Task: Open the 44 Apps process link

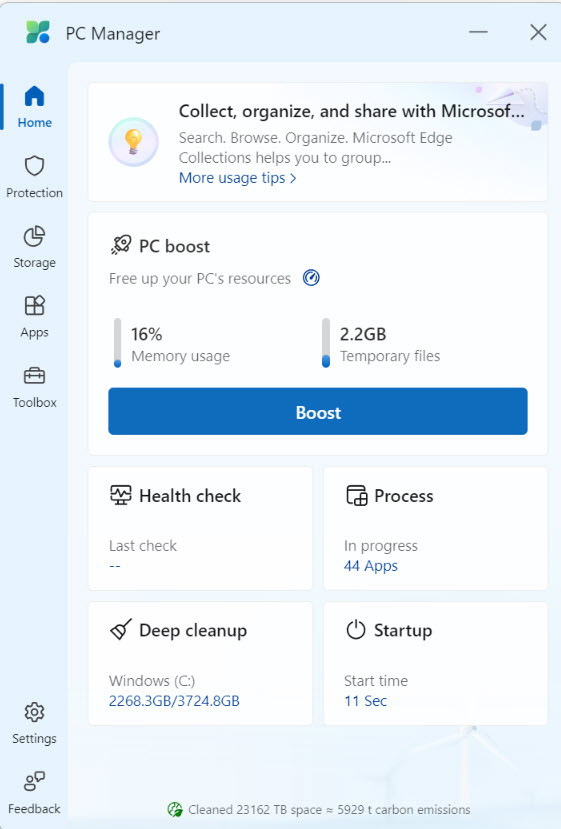Action: tap(371, 566)
